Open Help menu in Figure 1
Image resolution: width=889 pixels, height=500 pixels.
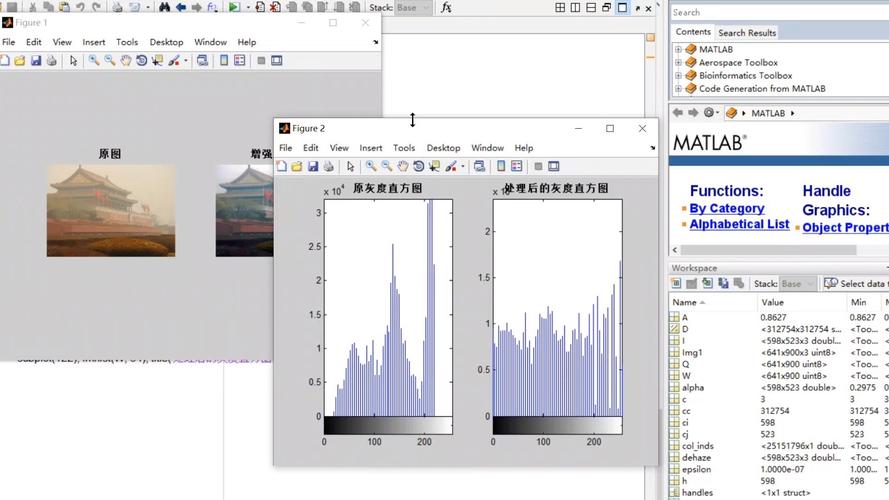247,42
